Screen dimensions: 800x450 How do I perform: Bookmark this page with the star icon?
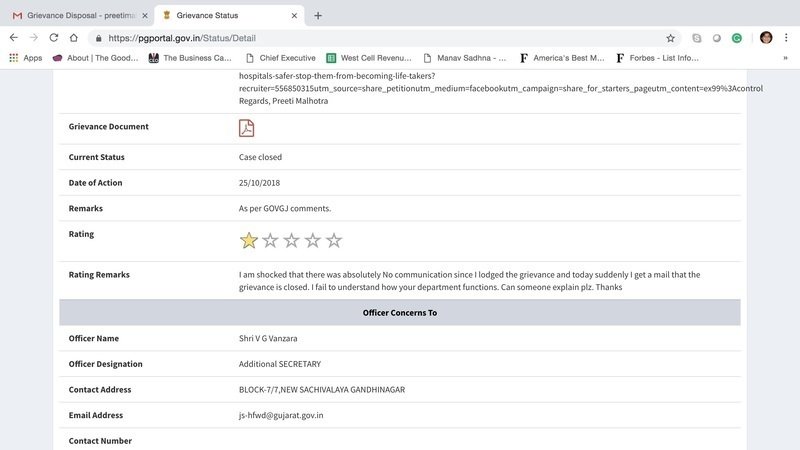tap(670, 37)
